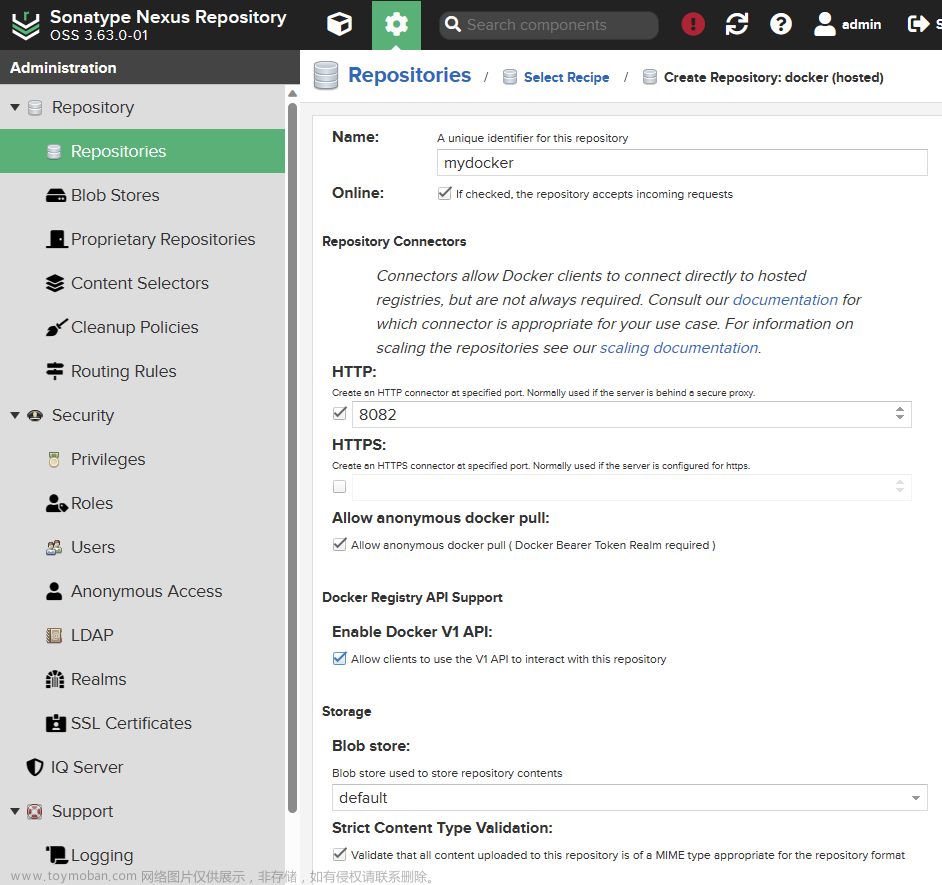Open the Administration gear icon
Image resolution: width=942 pixels, height=885 pixels.
pos(396,25)
